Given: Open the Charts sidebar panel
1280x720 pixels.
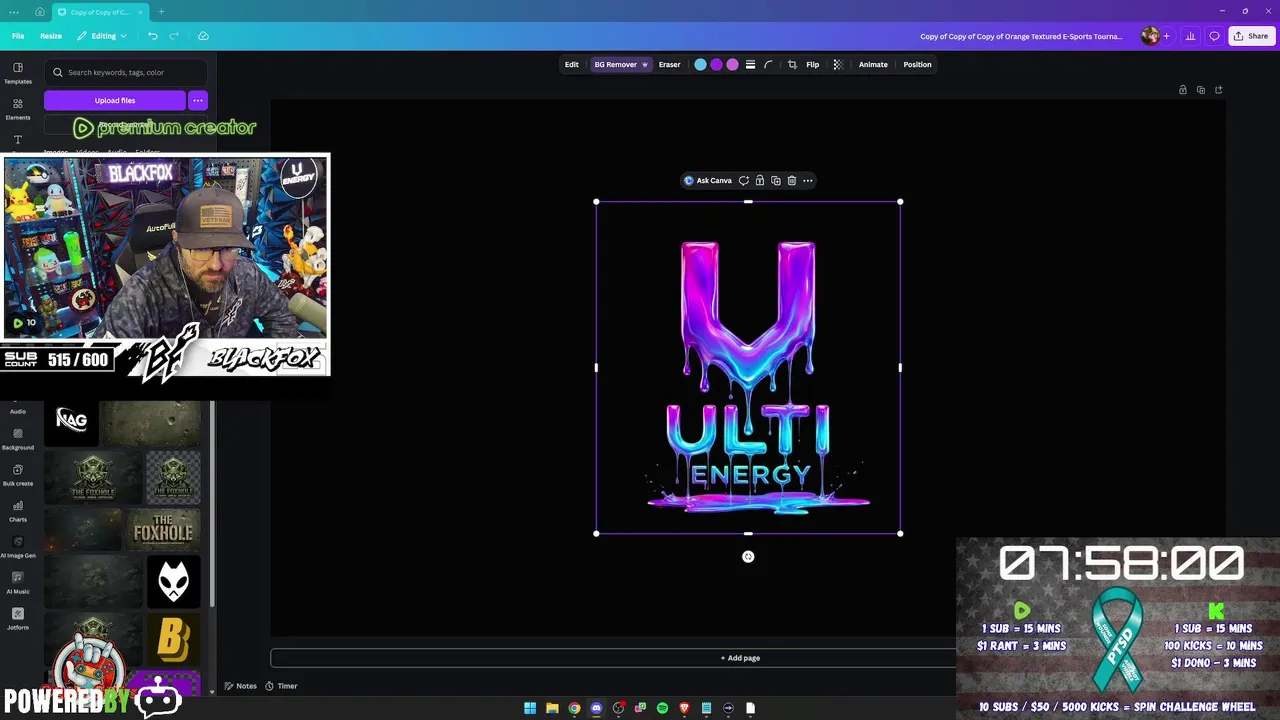Looking at the screenshot, I should pyautogui.click(x=18, y=511).
